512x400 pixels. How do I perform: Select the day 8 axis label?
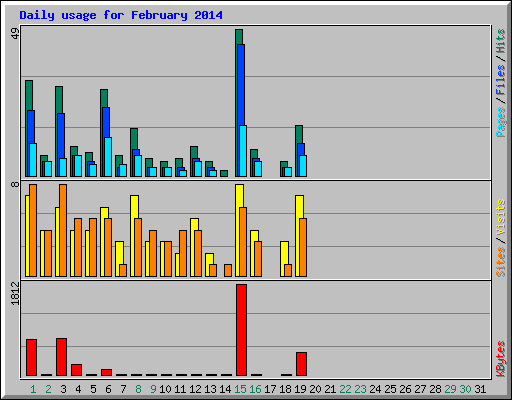[138, 389]
